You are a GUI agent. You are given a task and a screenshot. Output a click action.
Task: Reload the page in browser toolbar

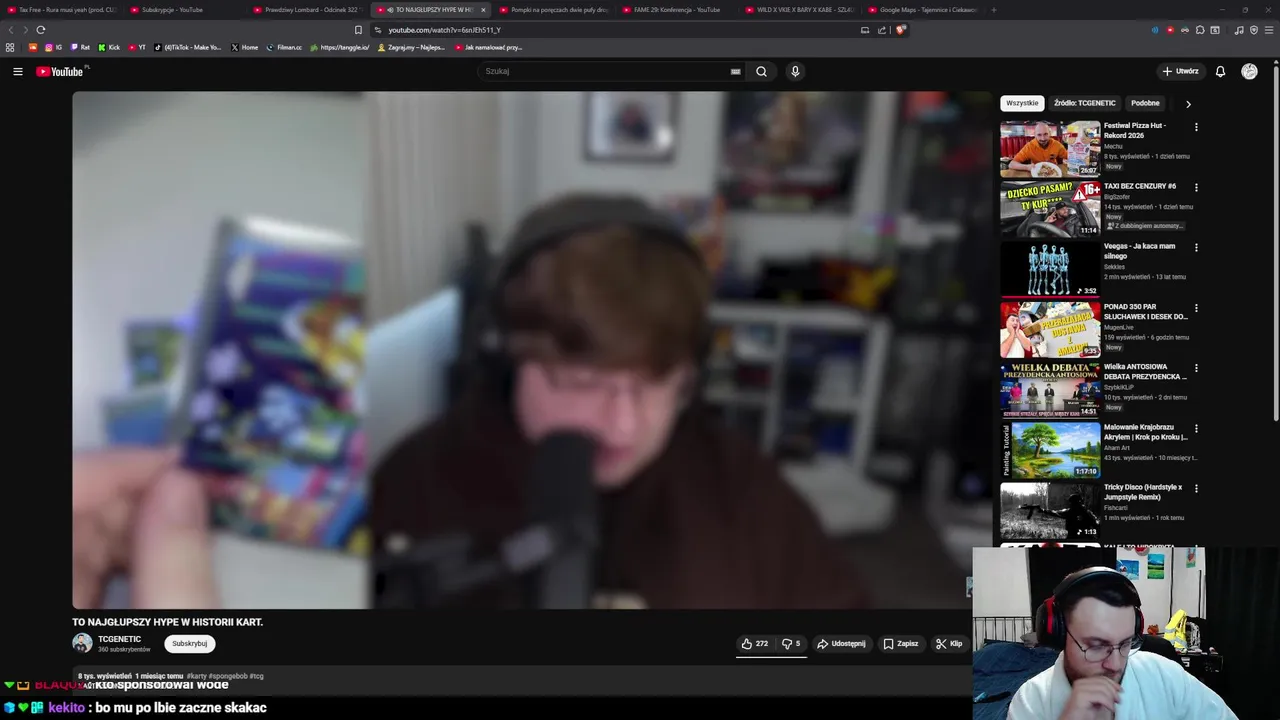click(x=41, y=30)
